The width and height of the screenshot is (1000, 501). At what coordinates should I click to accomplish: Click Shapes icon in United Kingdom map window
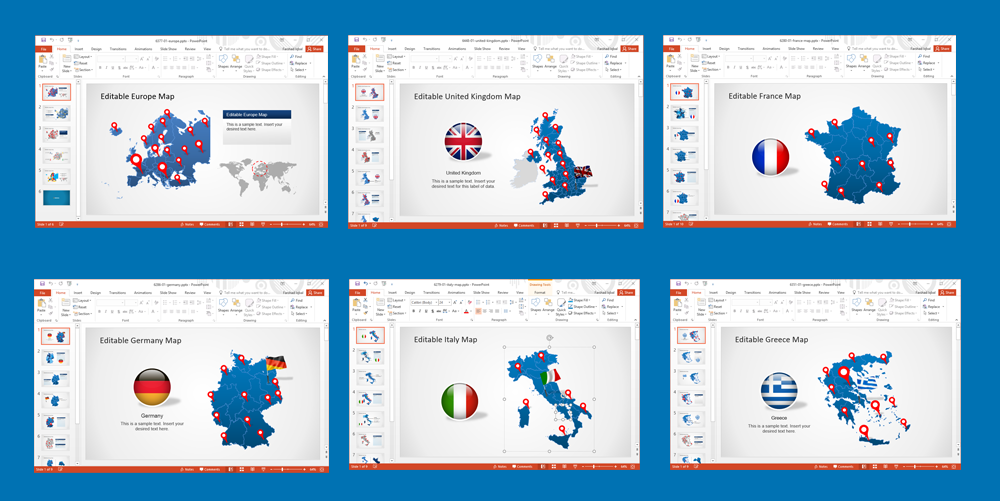coord(537,58)
